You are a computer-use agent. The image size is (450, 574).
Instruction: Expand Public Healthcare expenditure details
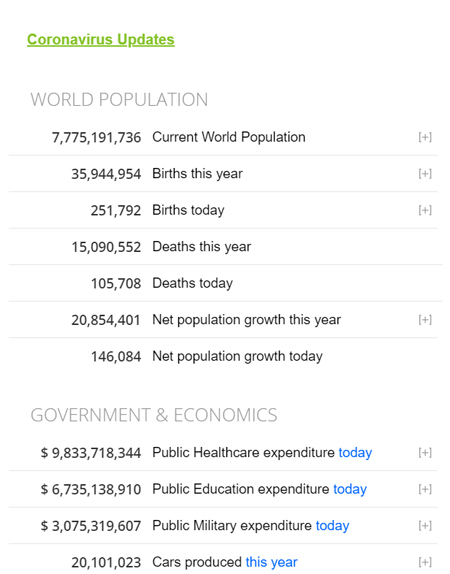coord(425,452)
